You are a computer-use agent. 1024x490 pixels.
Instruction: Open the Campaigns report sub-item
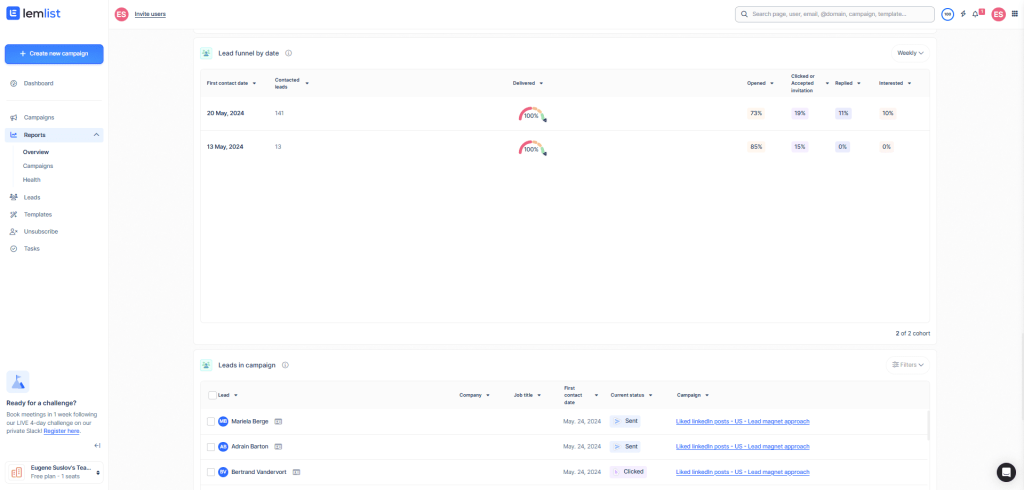click(38, 166)
